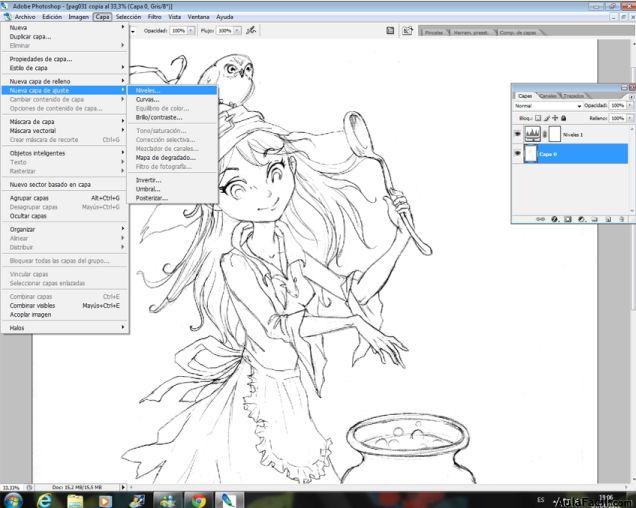Click Relleno value field

pyautogui.click(x=617, y=118)
